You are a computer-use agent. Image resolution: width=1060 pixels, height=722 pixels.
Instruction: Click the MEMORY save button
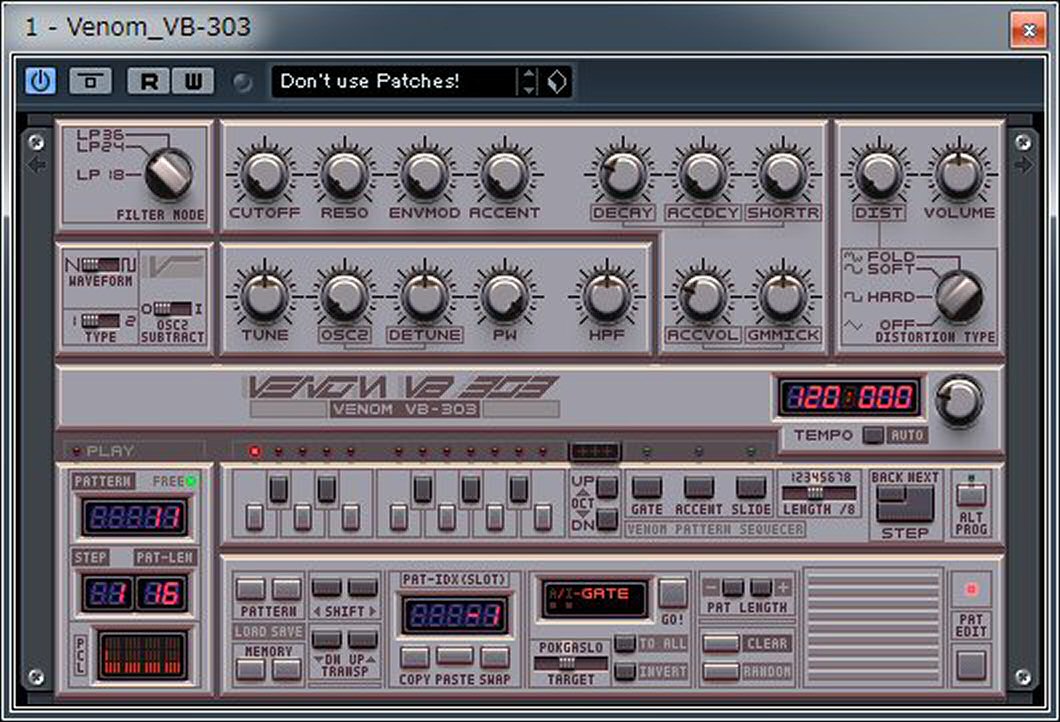(x=286, y=669)
